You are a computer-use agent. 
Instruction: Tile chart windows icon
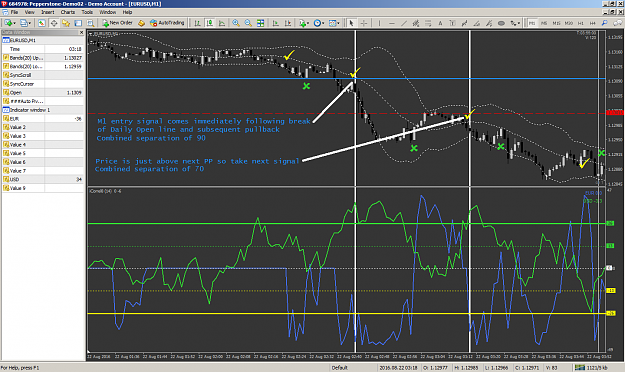260,23
